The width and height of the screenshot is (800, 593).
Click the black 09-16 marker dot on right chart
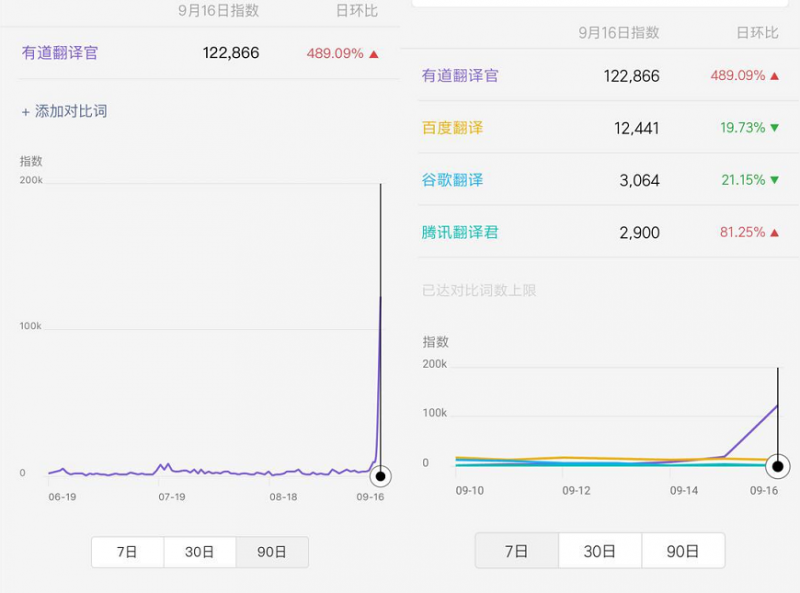[x=778, y=466]
